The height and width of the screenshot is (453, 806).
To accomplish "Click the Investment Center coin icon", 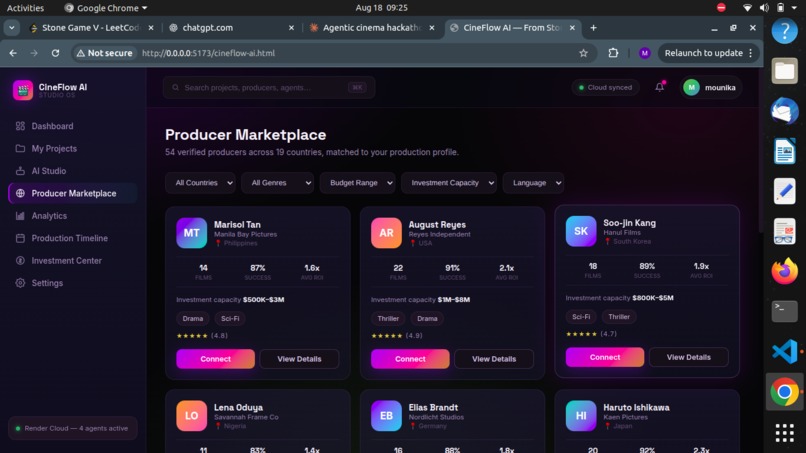I will 20,261.
